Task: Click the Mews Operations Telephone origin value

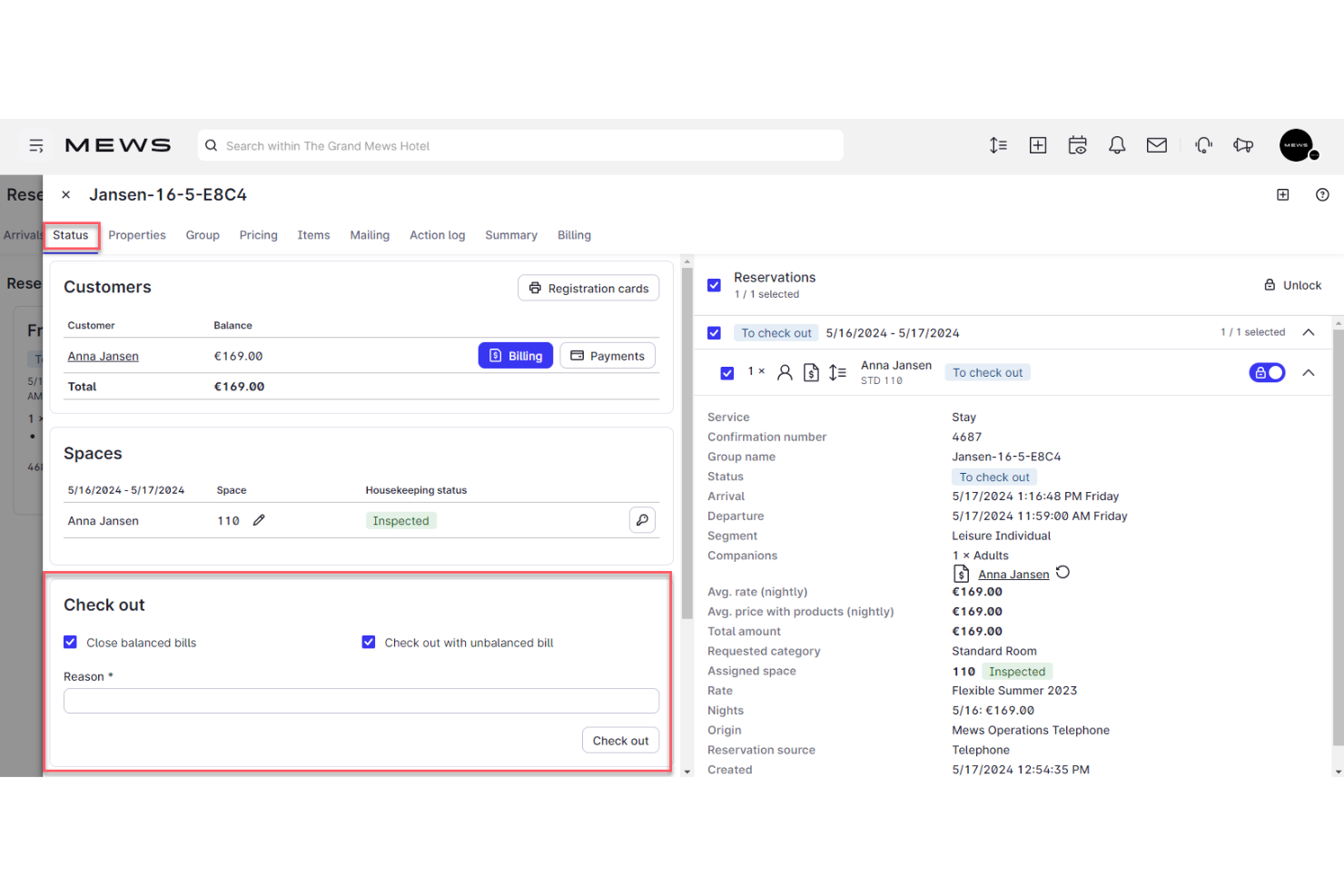Action: coord(1031,731)
